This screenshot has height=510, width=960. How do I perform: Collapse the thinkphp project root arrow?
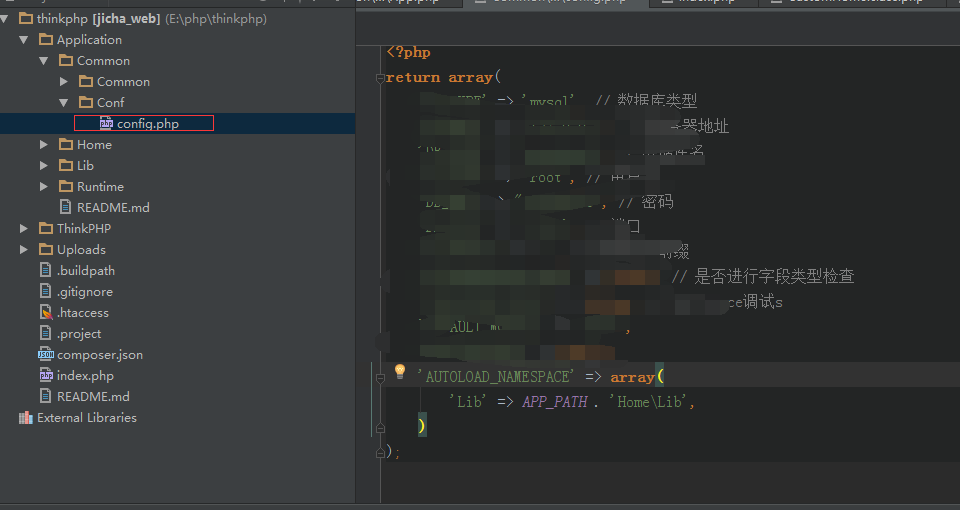pyautogui.click(x=4, y=19)
